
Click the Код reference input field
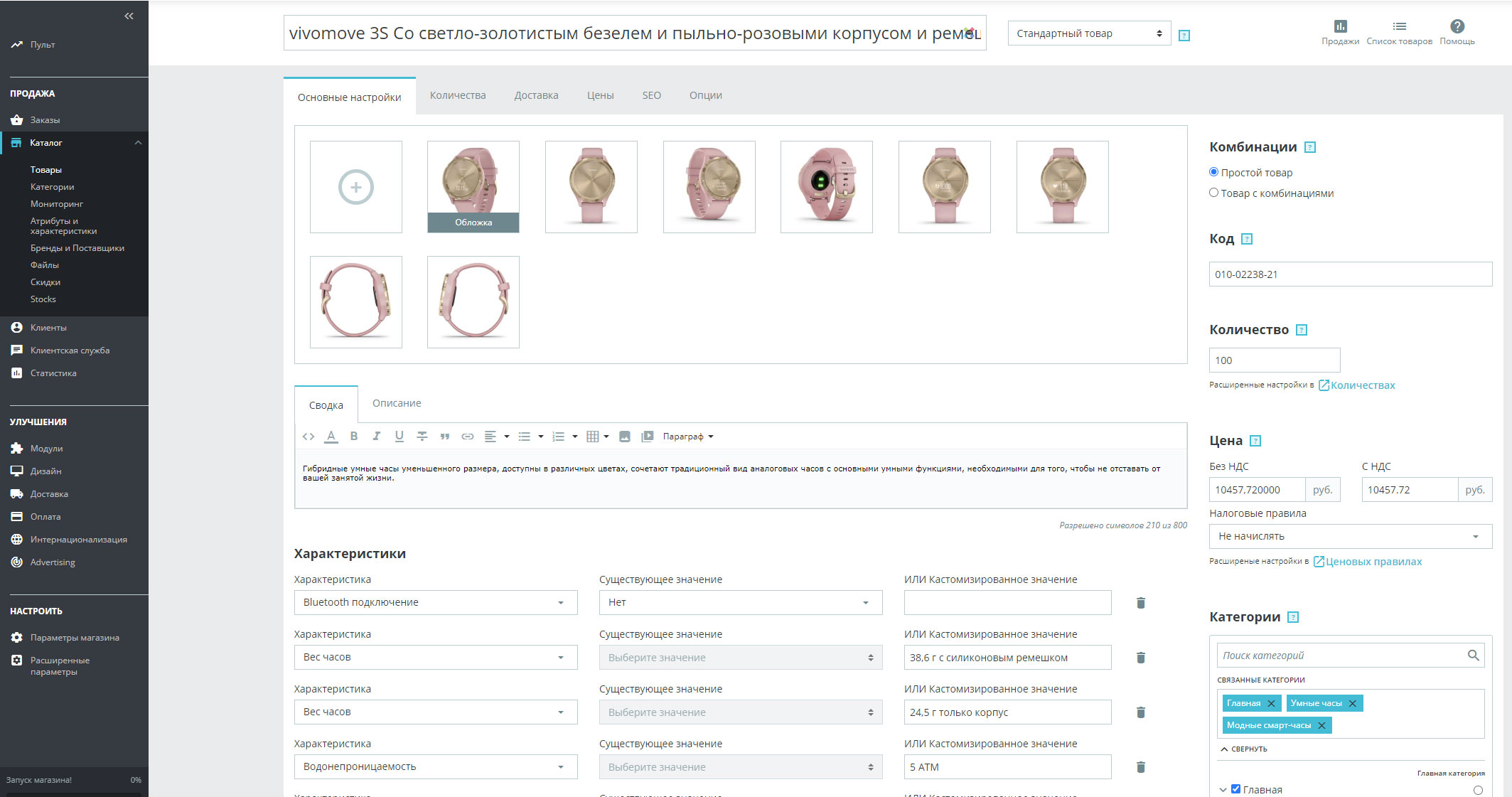click(x=1351, y=274)
